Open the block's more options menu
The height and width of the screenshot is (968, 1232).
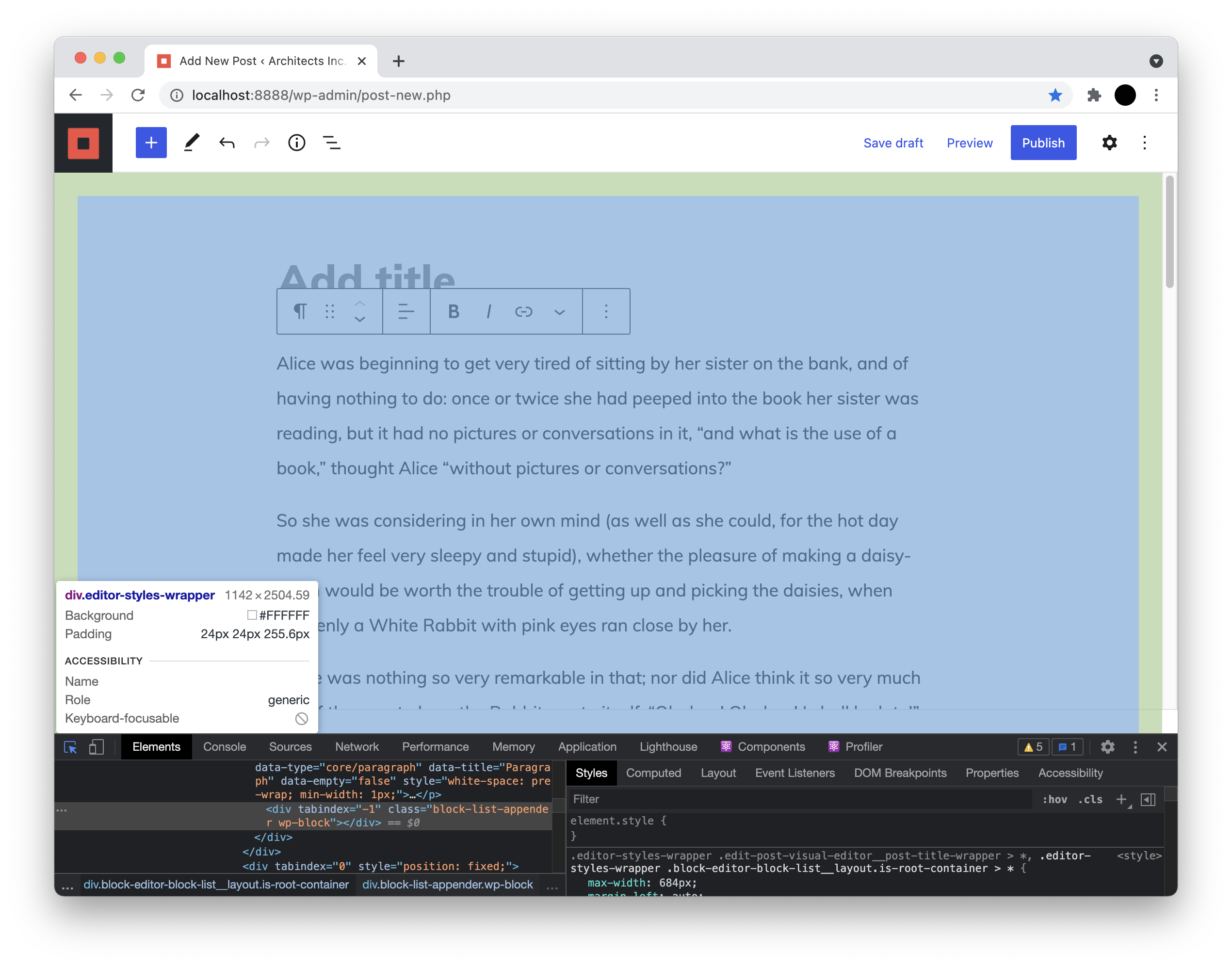click(606, 311)
